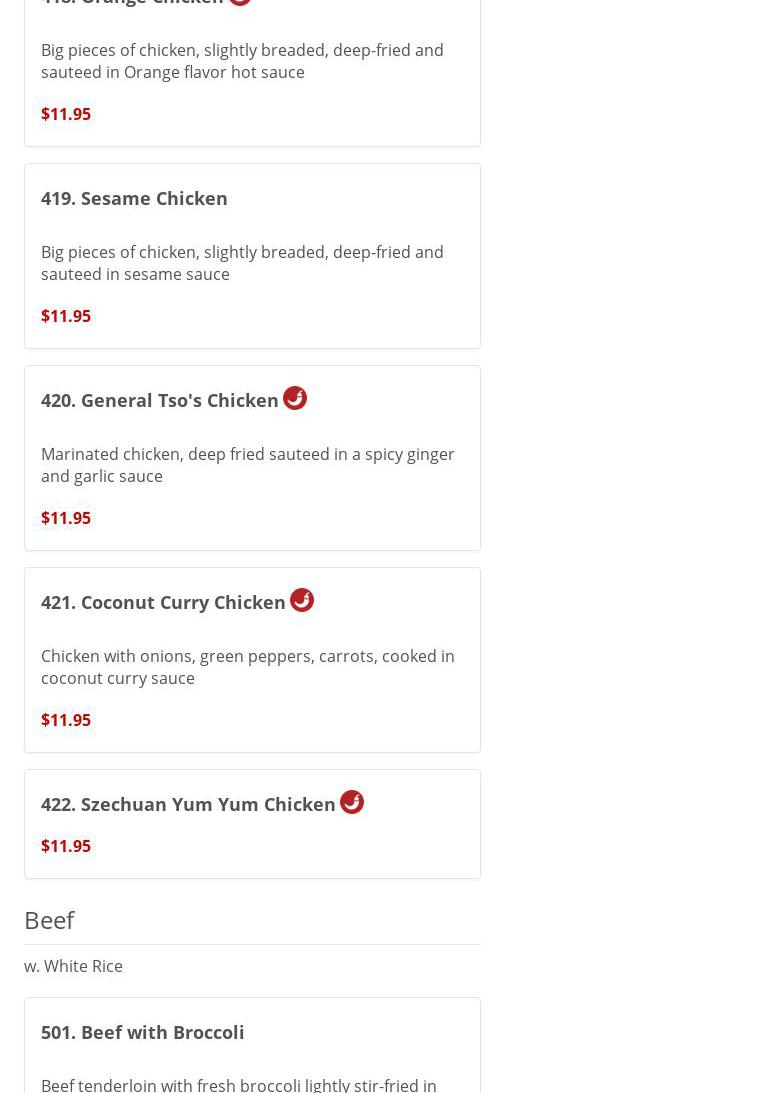Click the General Tso's Chicken $11.95 price
770x1093 pixels.
point(66,518)
